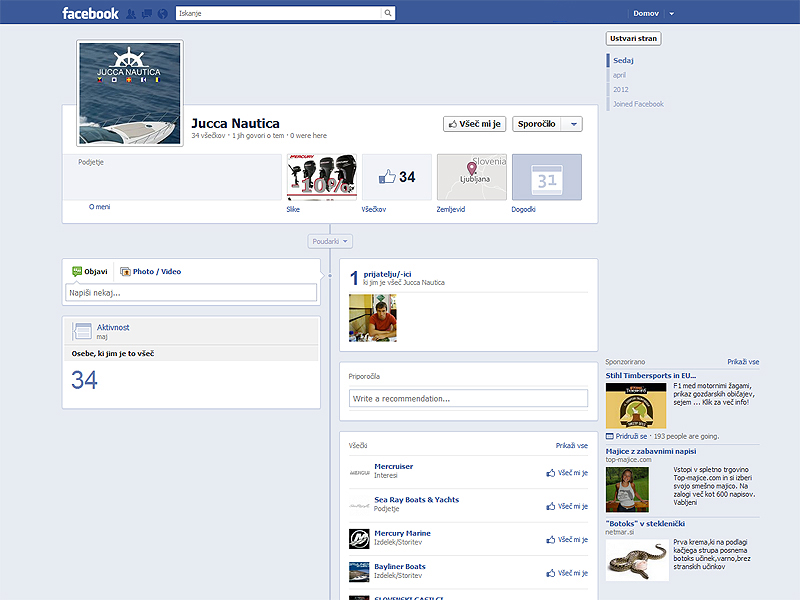Screen dimensions: 800x600
Task: Select the Photo / Video tab
Action: (x=151, y=271)
